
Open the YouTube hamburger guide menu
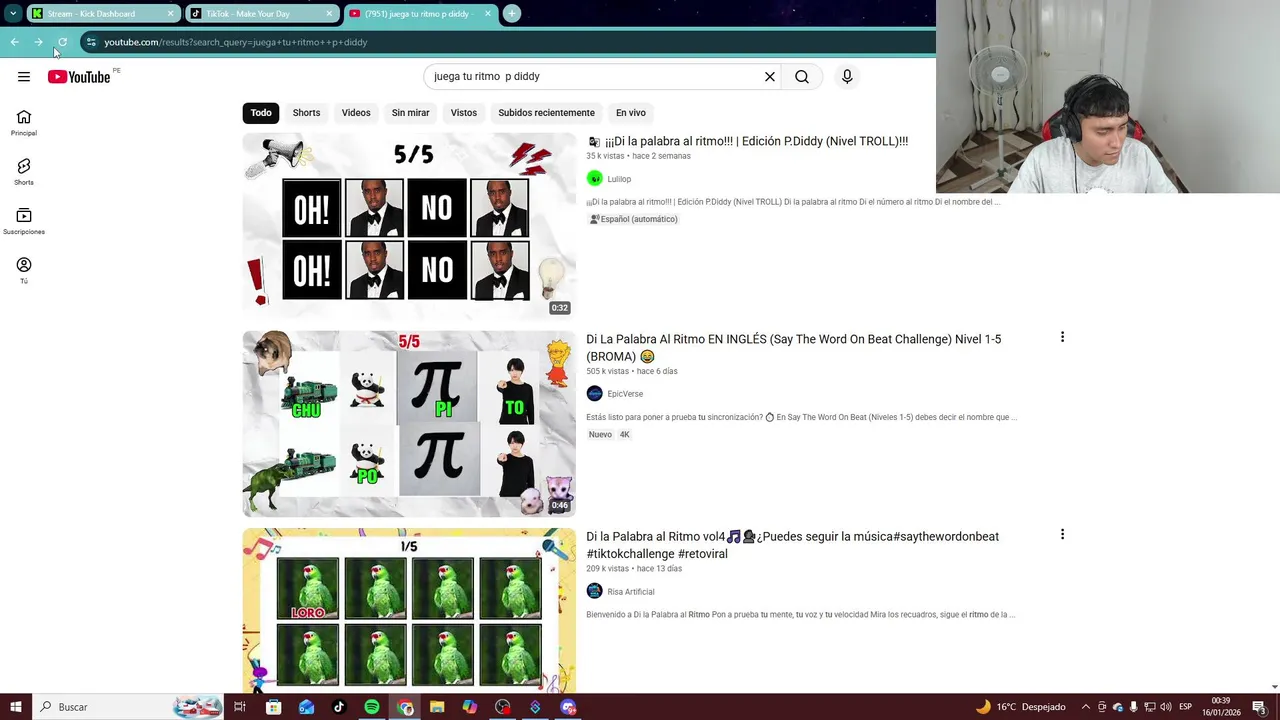click(23, 77)
